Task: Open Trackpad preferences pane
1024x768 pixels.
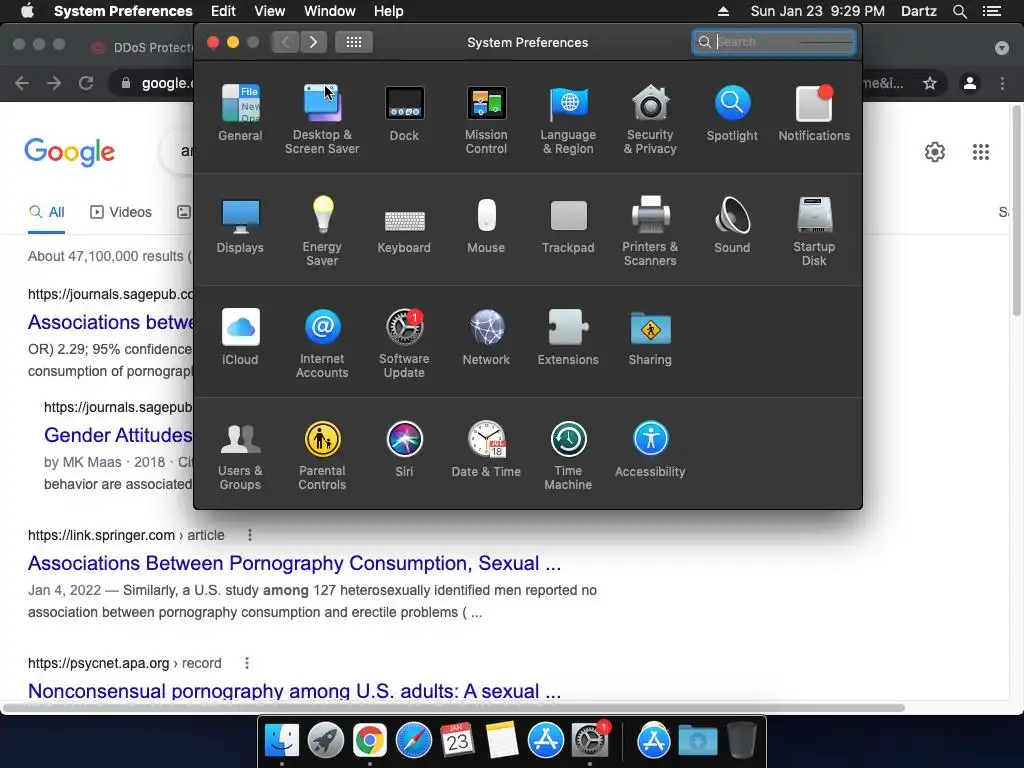Action: [x=568, y=225]
